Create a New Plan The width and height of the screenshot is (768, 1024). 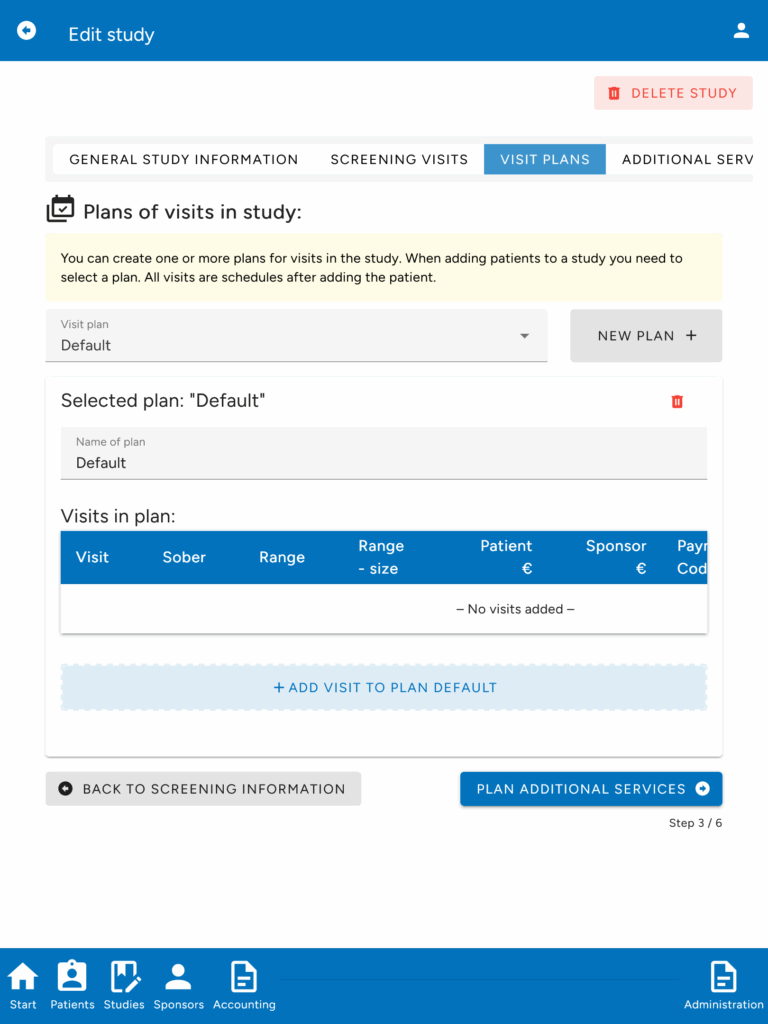point(646,336)
